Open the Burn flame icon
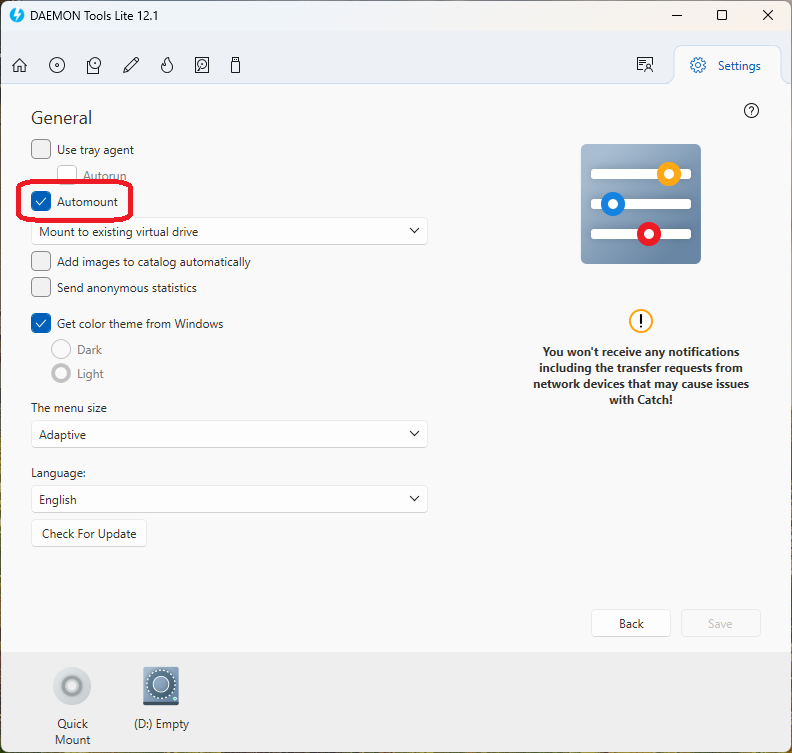The width and height of the screenshot is (792, 753). point(167,65)
